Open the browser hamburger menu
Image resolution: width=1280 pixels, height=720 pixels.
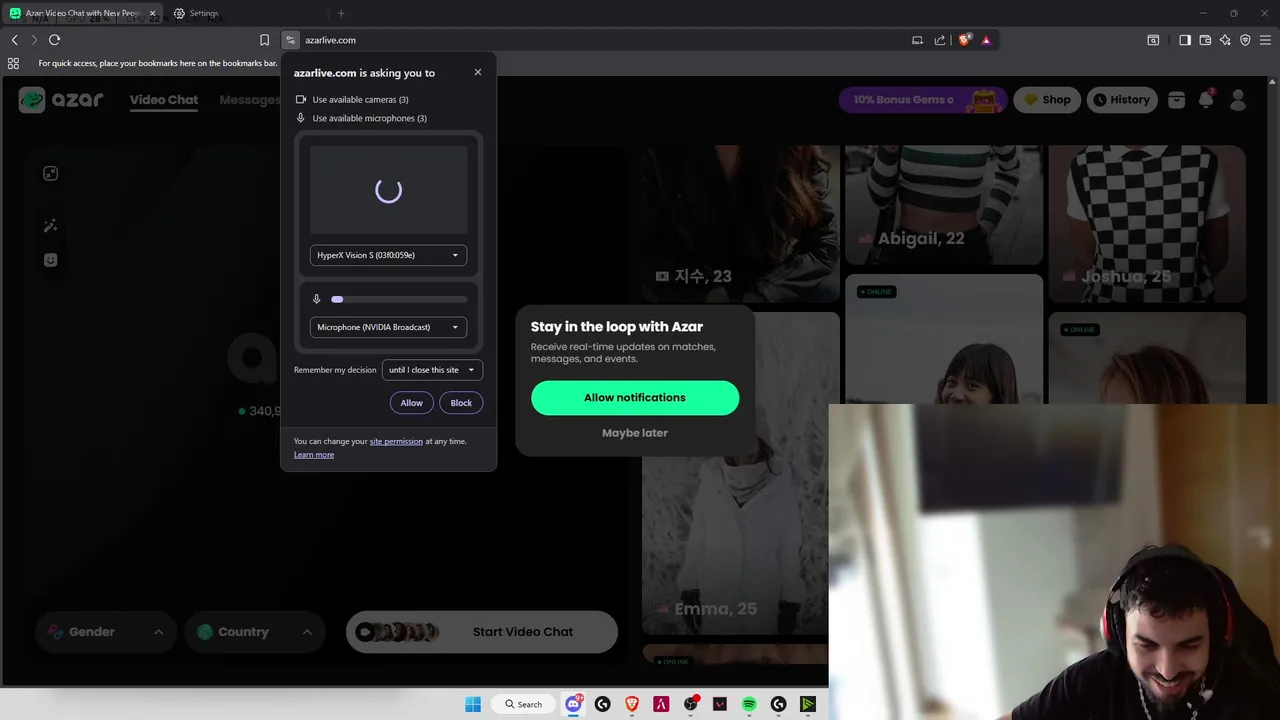[x=1265, y=40]
